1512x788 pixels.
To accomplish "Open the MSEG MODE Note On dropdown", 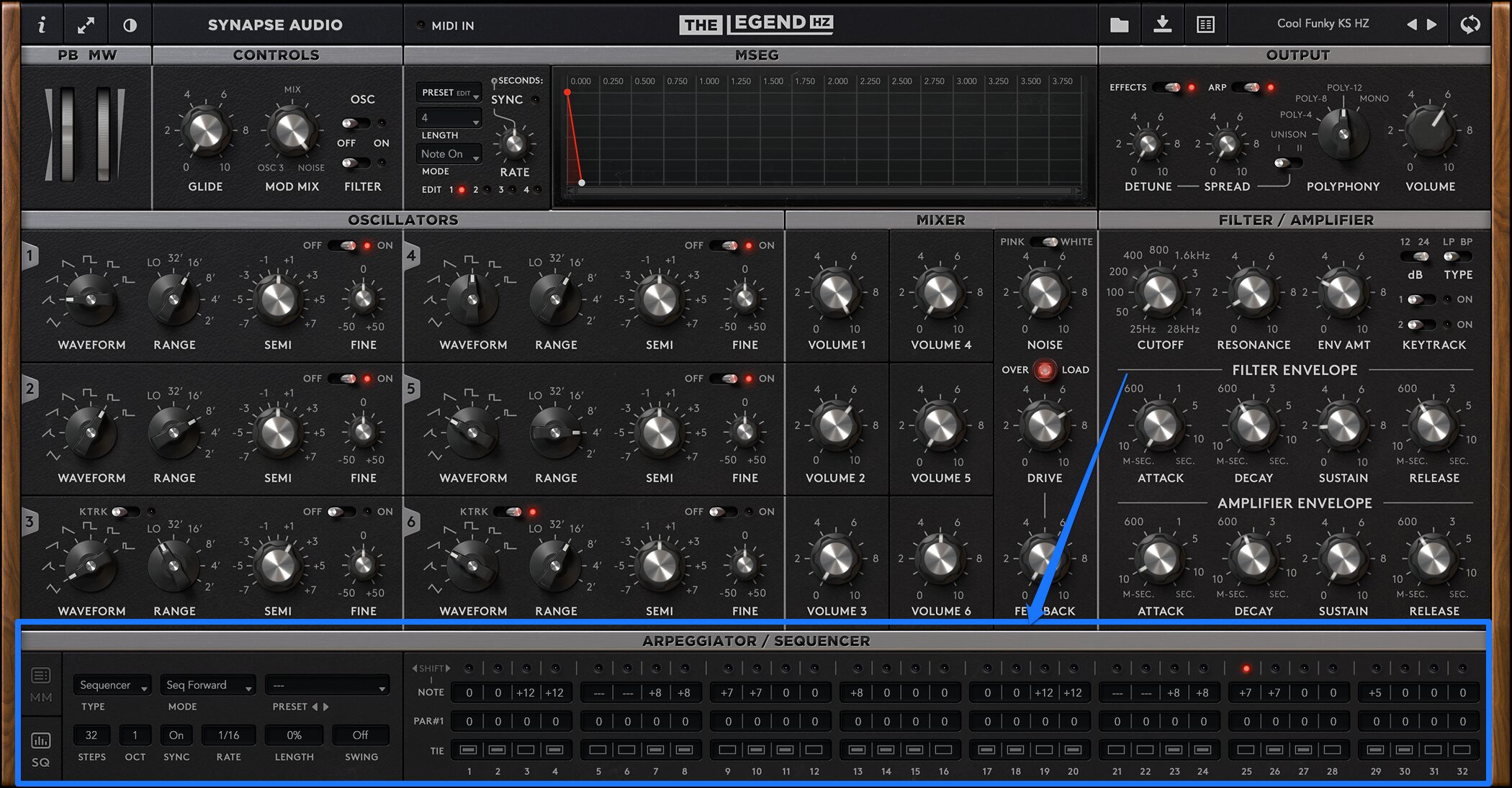I will point(449,154).
